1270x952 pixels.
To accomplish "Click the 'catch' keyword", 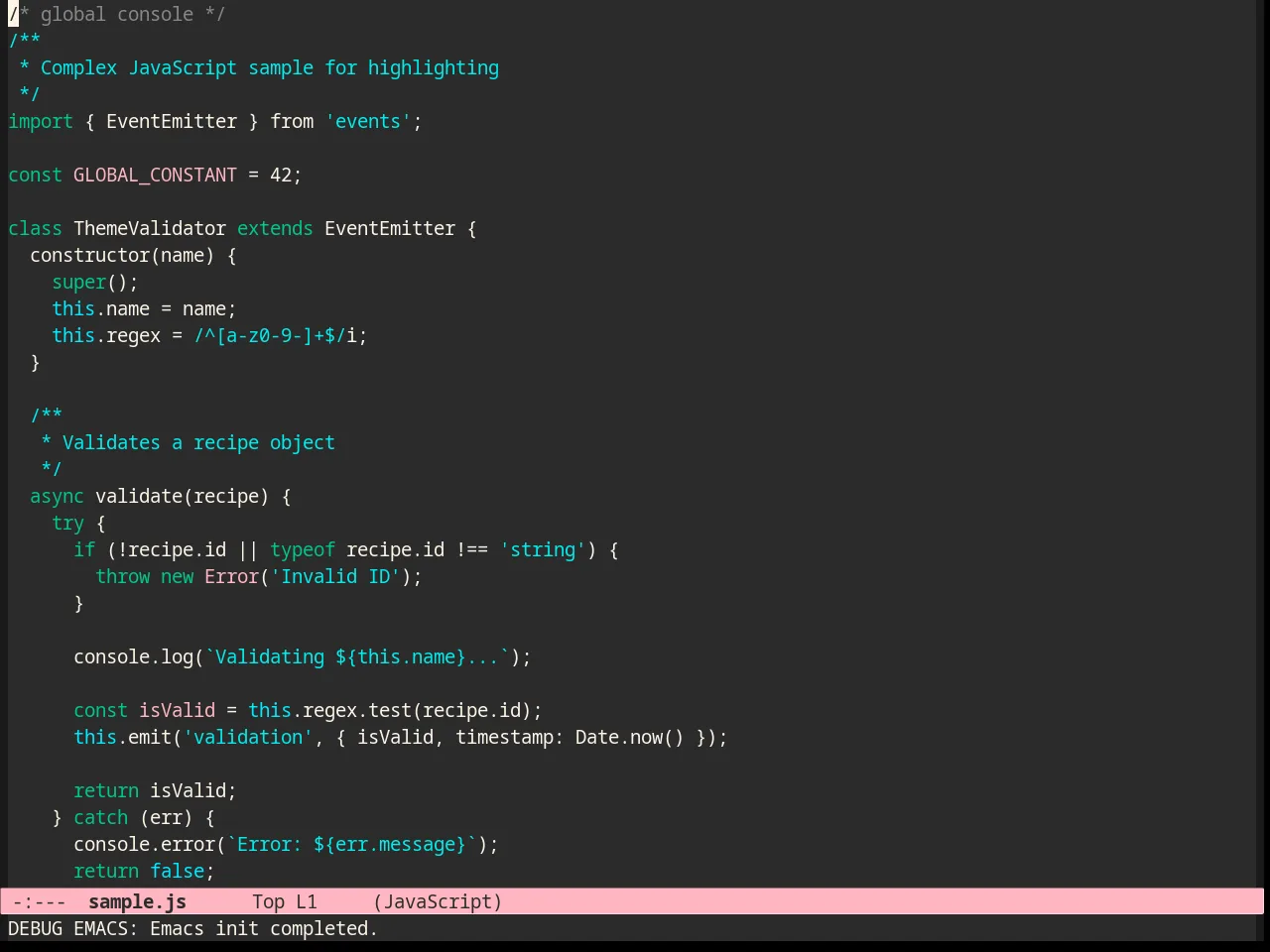I will 100,817.
